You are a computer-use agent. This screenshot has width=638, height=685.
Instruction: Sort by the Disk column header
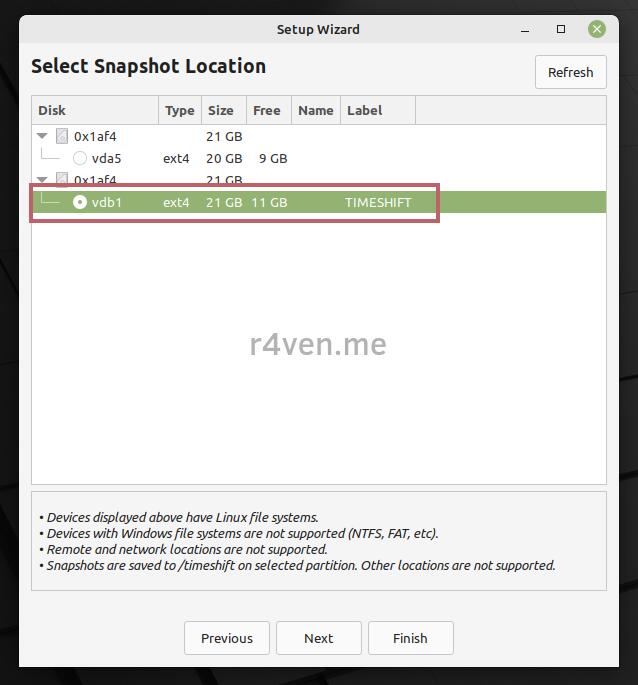(x=95, y=110)
